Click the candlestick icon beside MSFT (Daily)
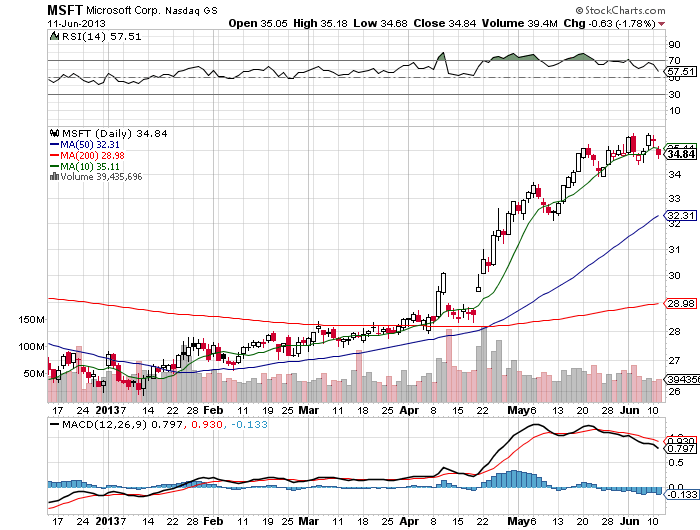 (x=54, y=133)
